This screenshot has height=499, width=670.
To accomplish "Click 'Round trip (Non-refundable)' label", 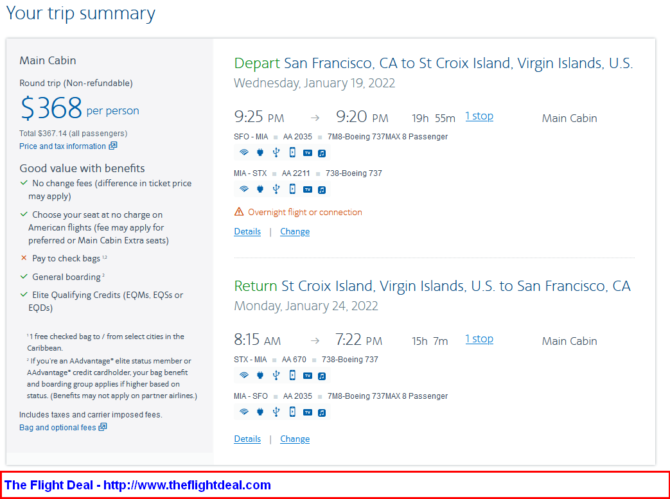I will pos(76,83).
